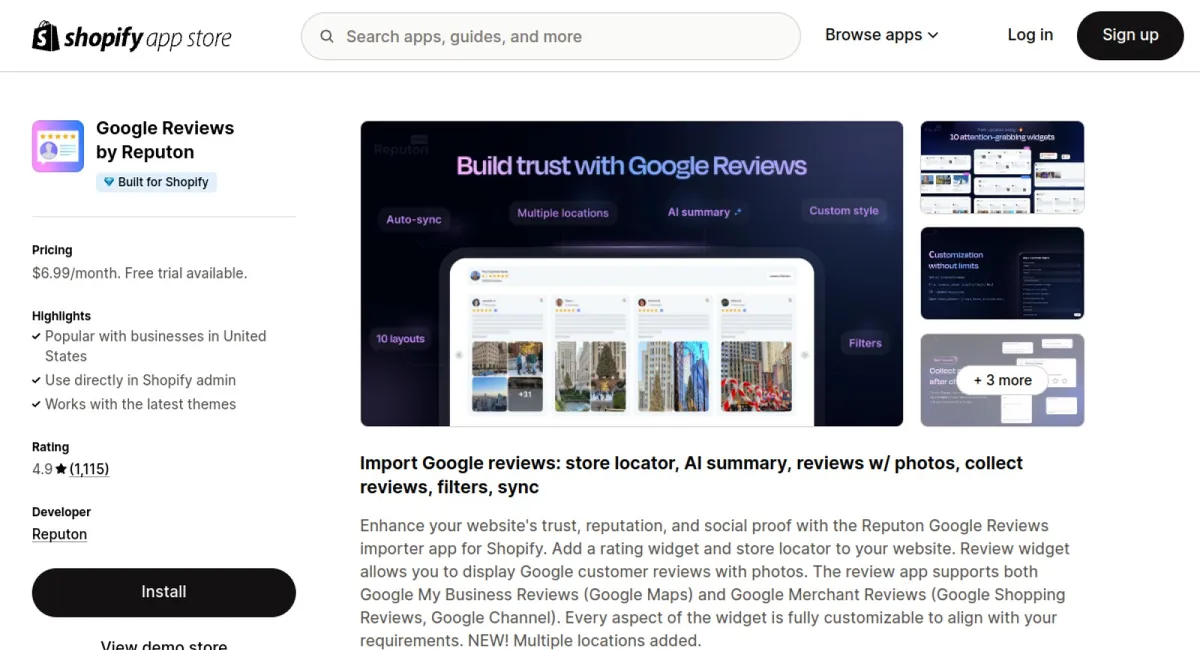Open the main Build trust with Google Reviews image
Screen dimensions: 1200x650
632,274
